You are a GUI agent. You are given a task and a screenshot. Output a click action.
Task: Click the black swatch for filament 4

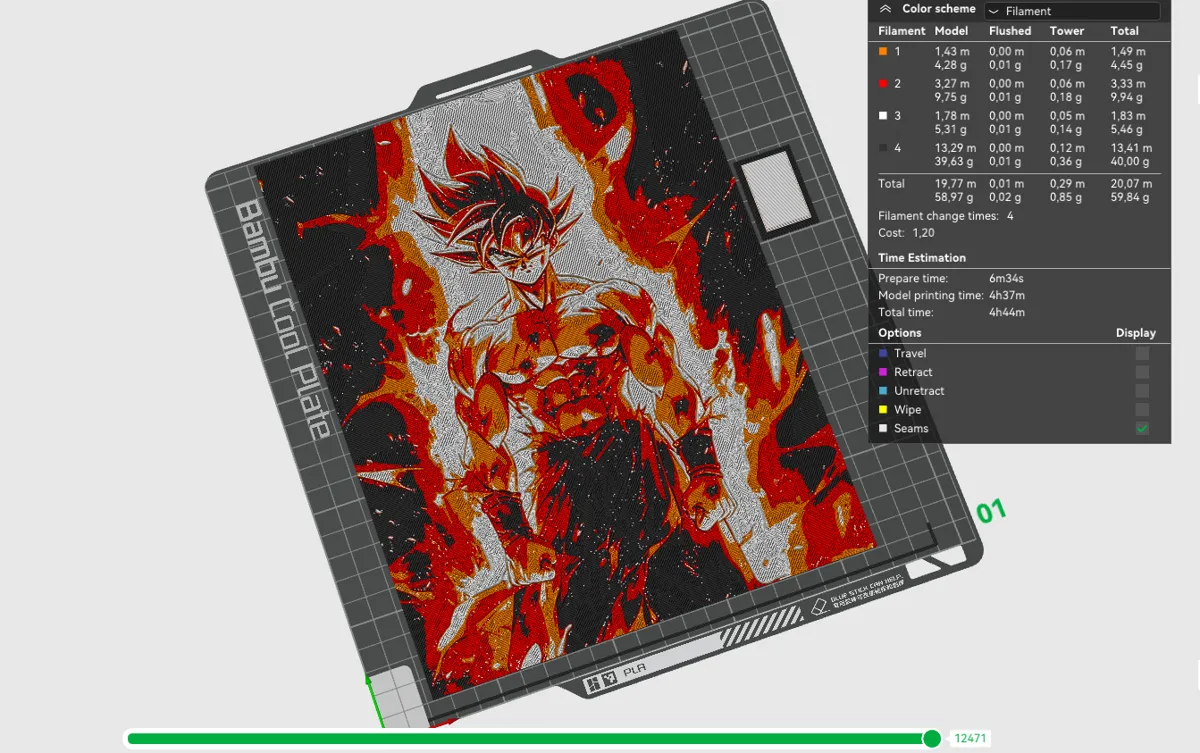[883, 148]
